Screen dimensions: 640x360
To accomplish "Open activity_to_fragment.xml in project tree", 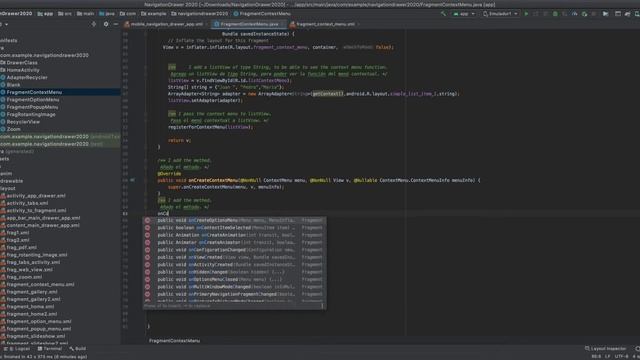I will tap(33, 210).
